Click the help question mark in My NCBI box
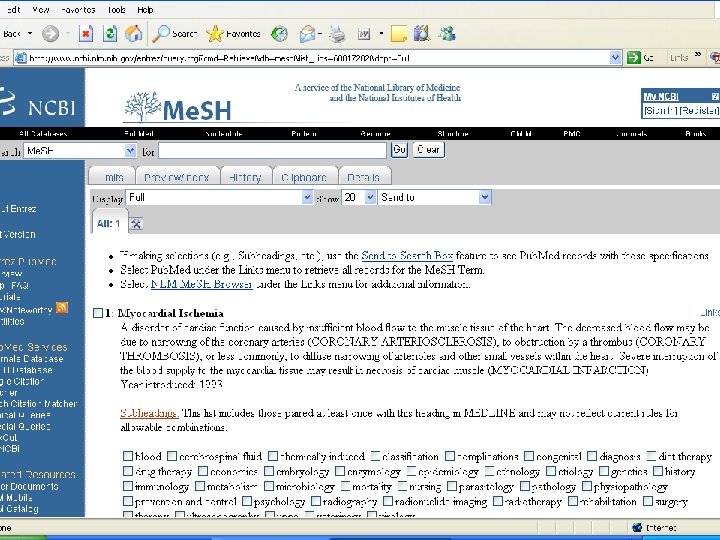Viewport: 720px width, 540px height. (715, 96)
